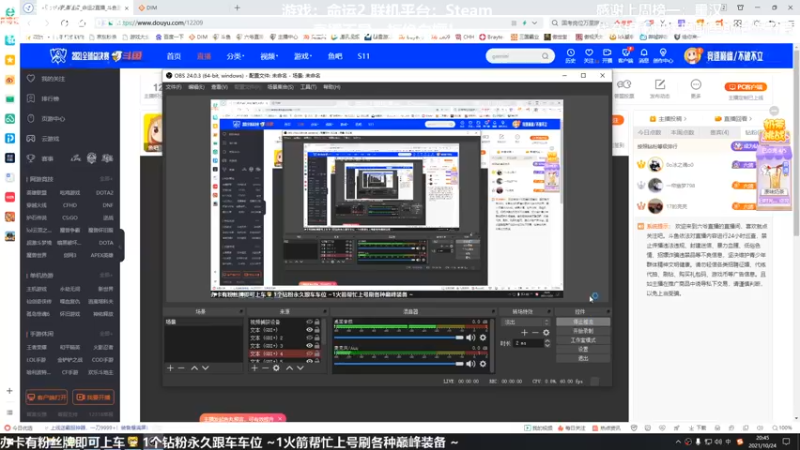The image size is (800, 450).
Task: Click 退出 to exit OBS
Action: coord(583,358)
